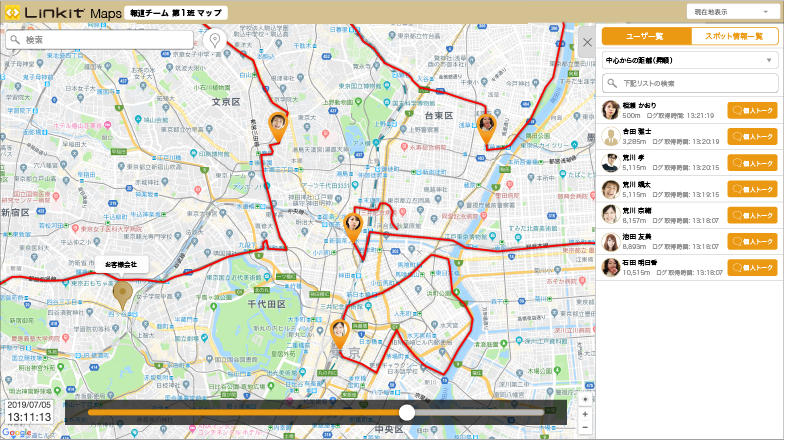785x440 pixels.
Task: Close the side panel with X icon
Action: (x=587, y=42)
